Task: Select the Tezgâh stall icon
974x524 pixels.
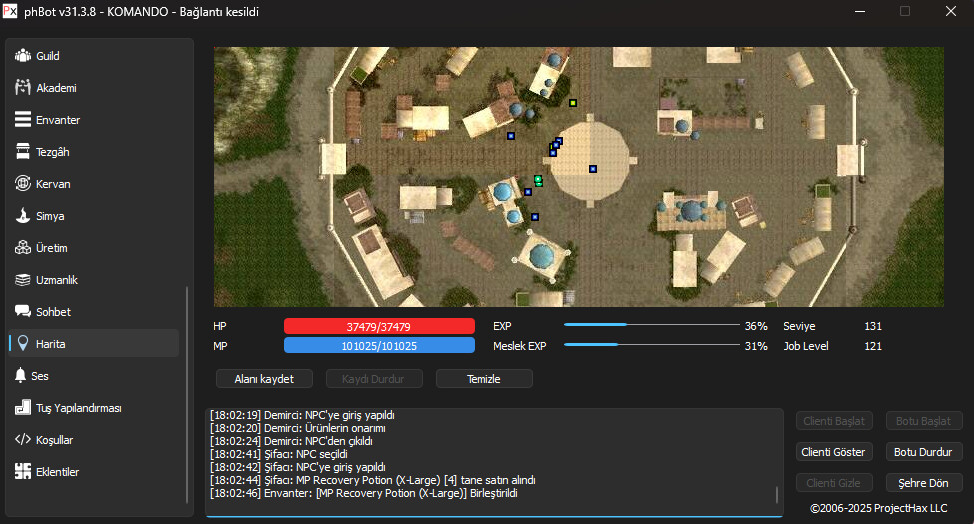Action: tap(23, 152)
